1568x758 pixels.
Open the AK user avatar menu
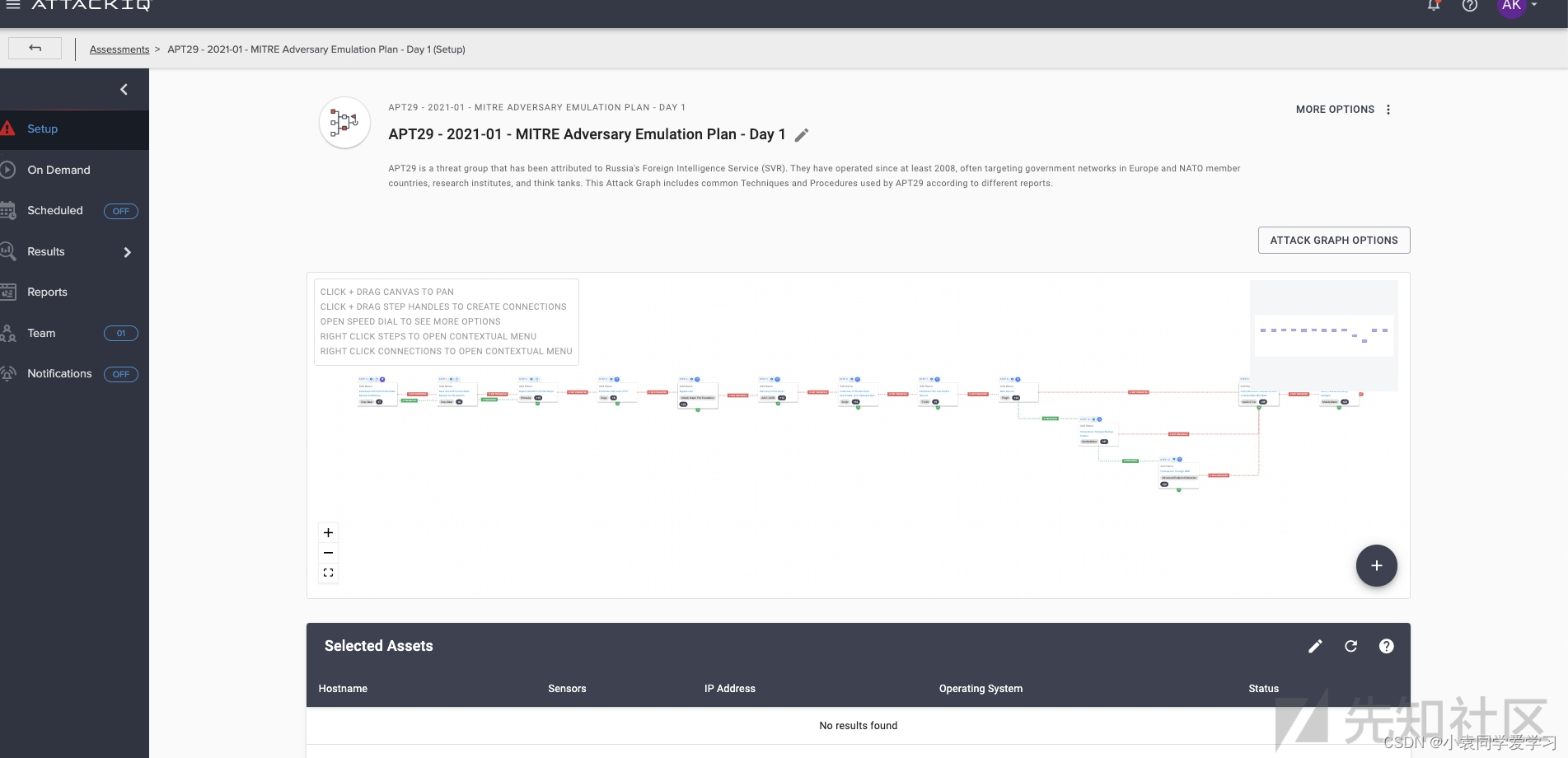click(x=1512, y=6)
